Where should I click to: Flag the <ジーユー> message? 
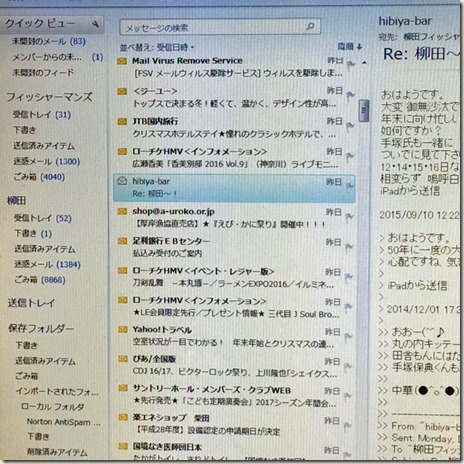click(350, 96)
